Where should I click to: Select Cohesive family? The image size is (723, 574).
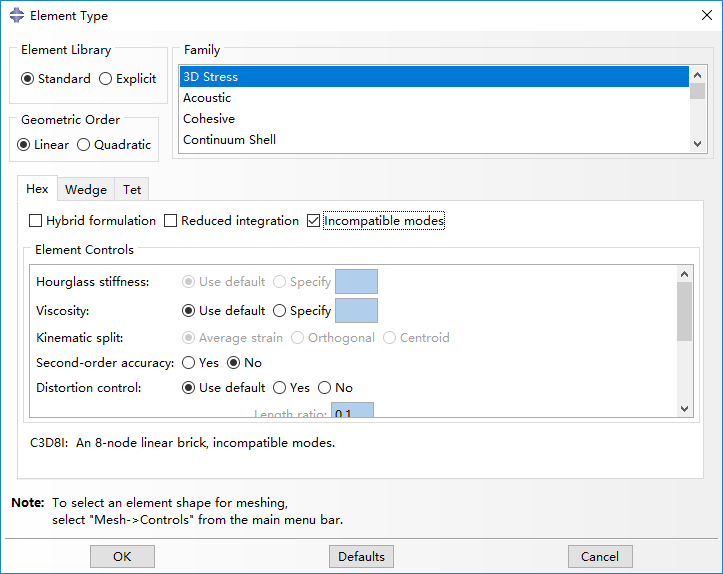pyautogui.click(x=434, y=118)
